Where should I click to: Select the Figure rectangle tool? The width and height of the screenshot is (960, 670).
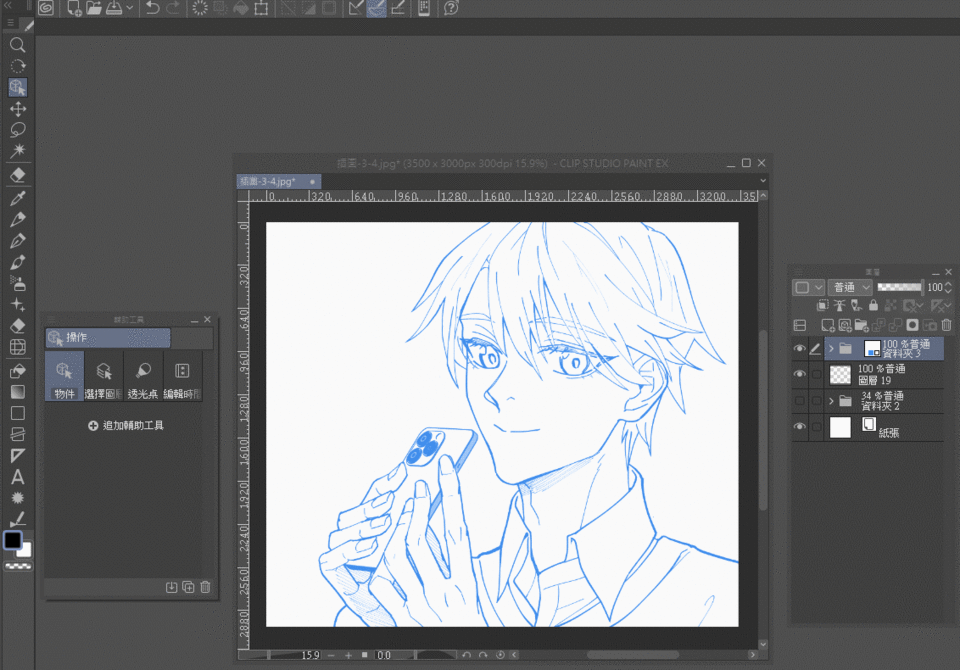click(18, 413)
